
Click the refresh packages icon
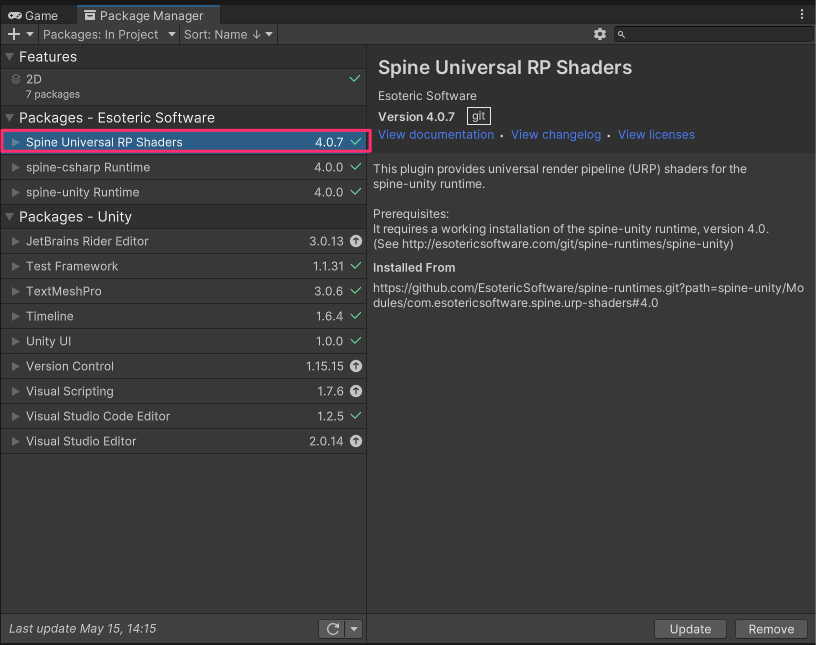pos(332,629)
